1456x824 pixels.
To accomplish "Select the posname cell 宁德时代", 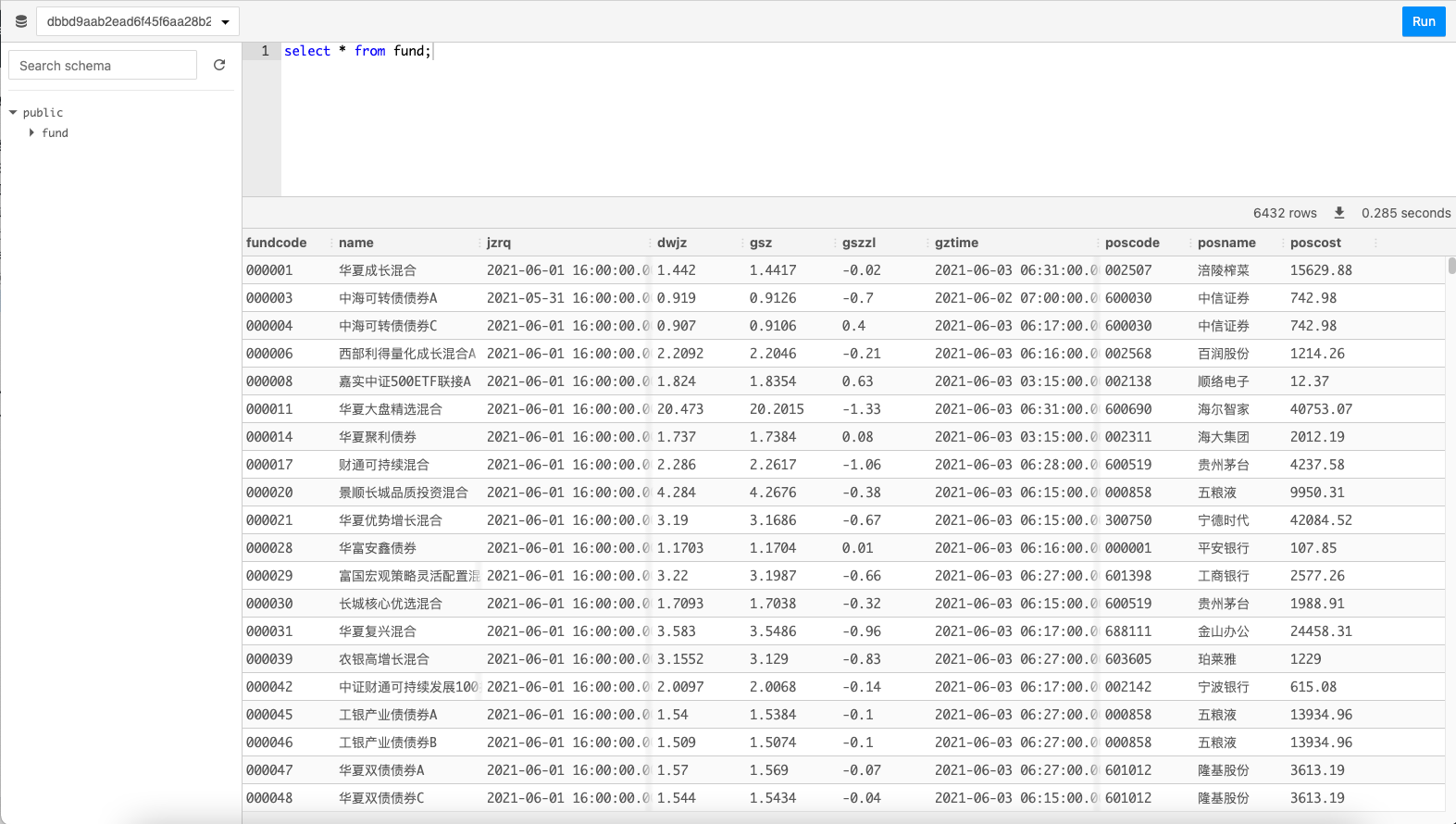I will pos(1224,520).
